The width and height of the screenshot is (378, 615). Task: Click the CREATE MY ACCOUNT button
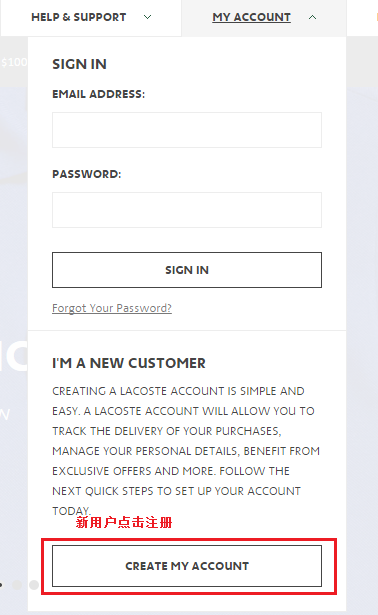tap(187, 566)
